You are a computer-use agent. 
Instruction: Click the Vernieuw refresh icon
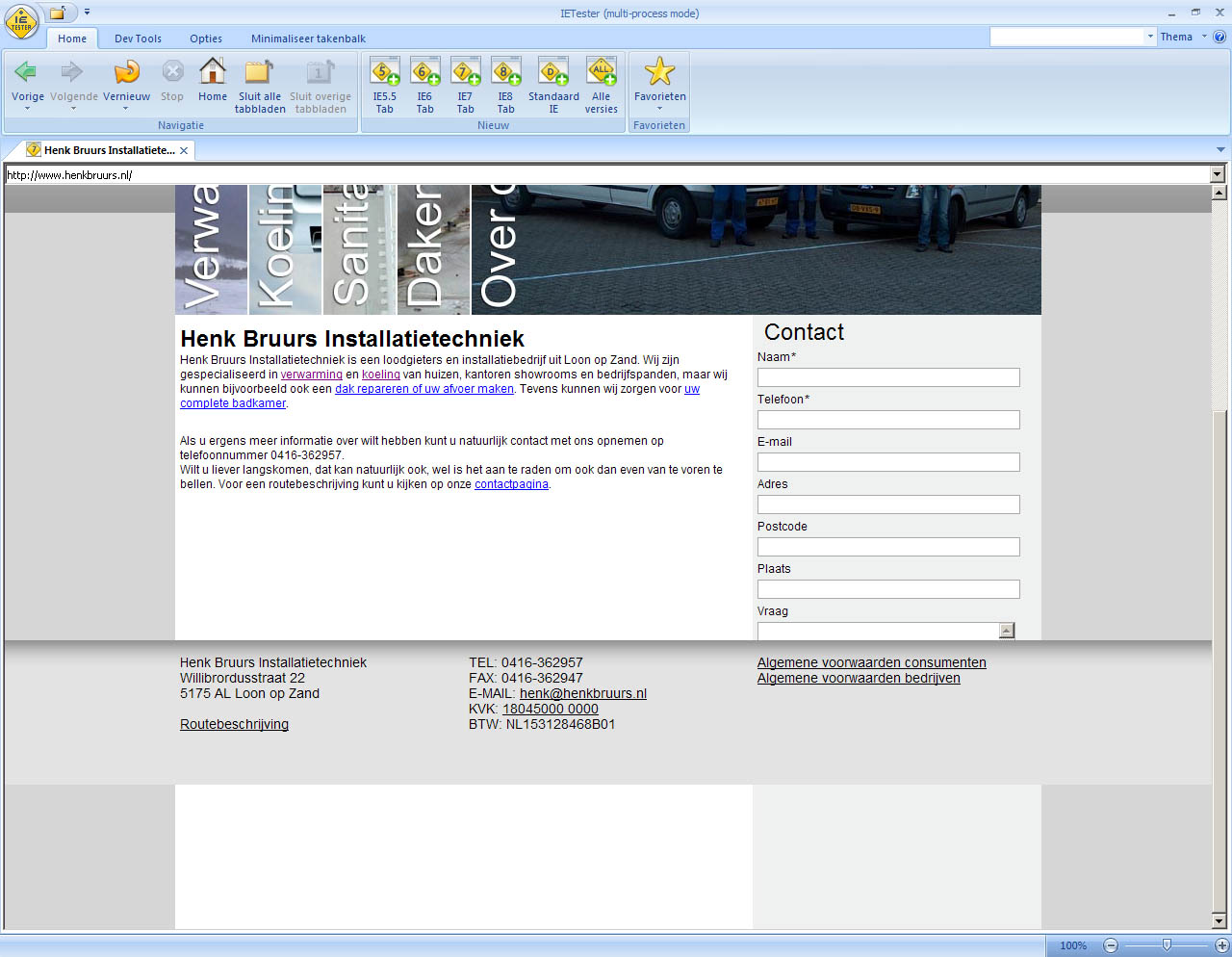coord(126,71)
